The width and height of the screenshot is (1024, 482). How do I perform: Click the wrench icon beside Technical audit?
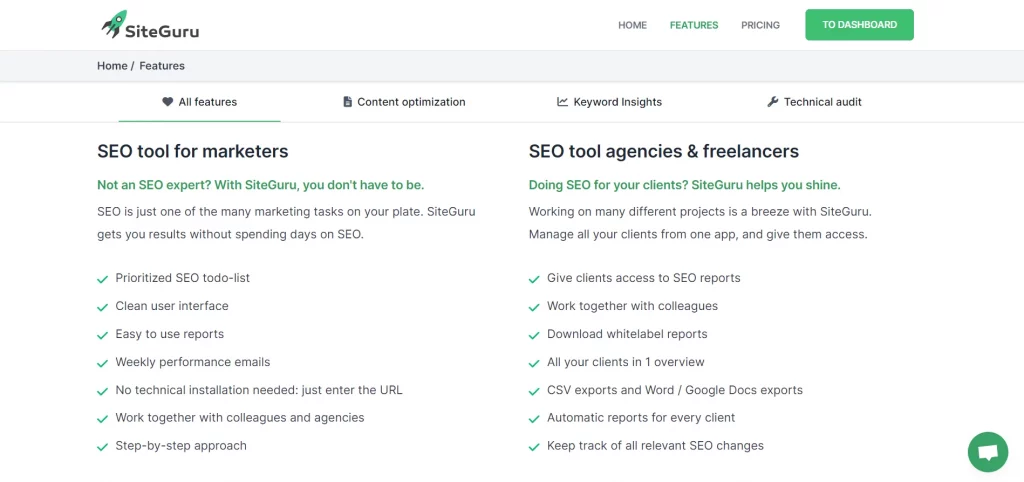(773, 102)
